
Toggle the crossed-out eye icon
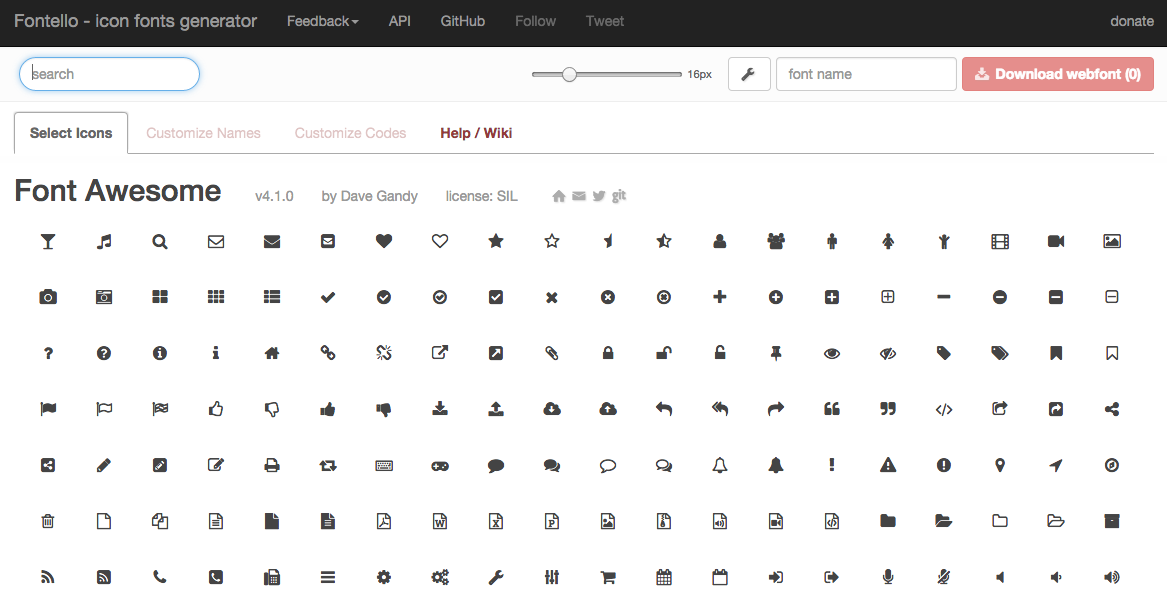pyautogui.click(x=888, y=352)
